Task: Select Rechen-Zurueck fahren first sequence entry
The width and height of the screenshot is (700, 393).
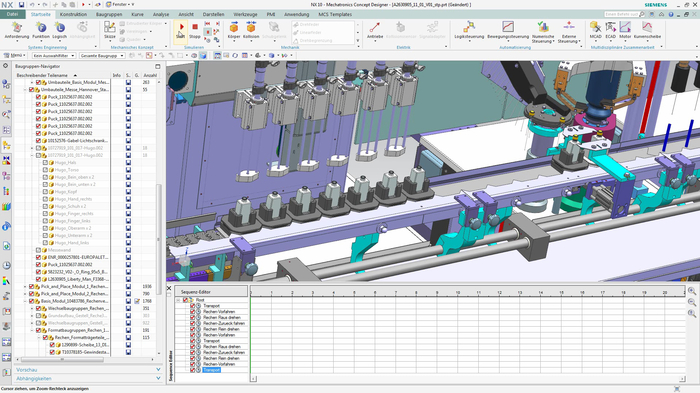Action: coord(224,323)
